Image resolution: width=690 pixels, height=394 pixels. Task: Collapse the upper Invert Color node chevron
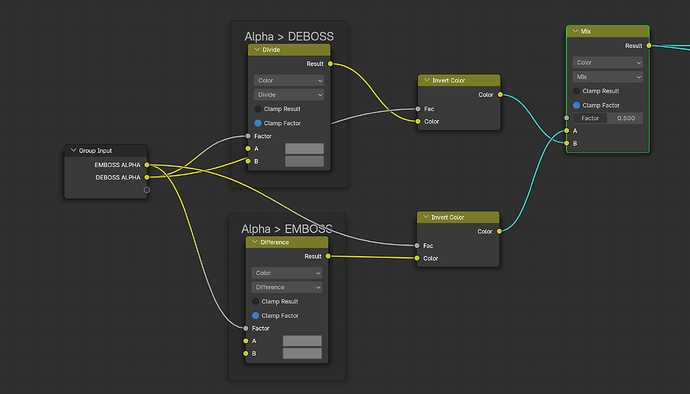pyautogui.click(x=426, y=81)
